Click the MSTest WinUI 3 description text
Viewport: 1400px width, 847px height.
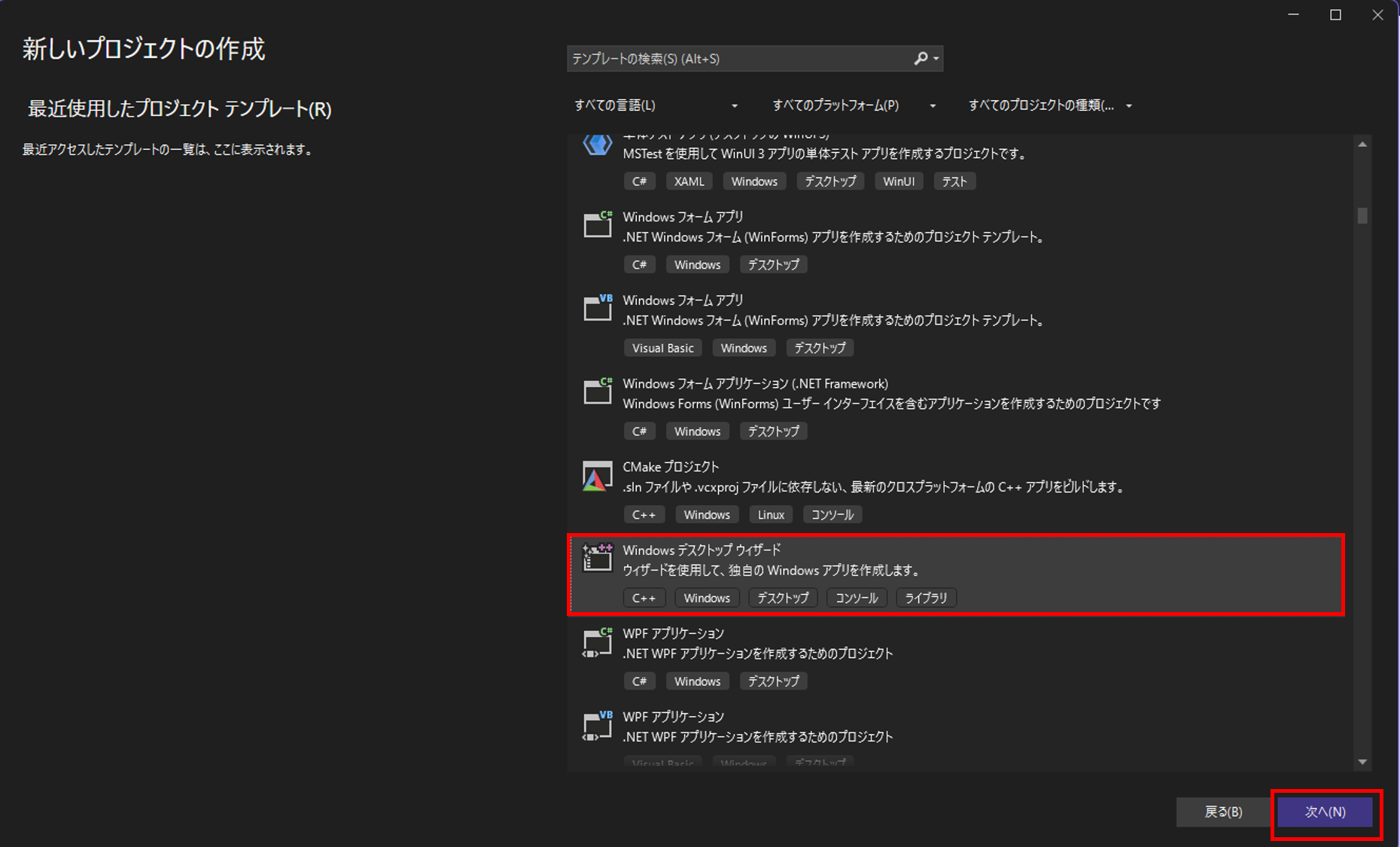click(825, 154)
